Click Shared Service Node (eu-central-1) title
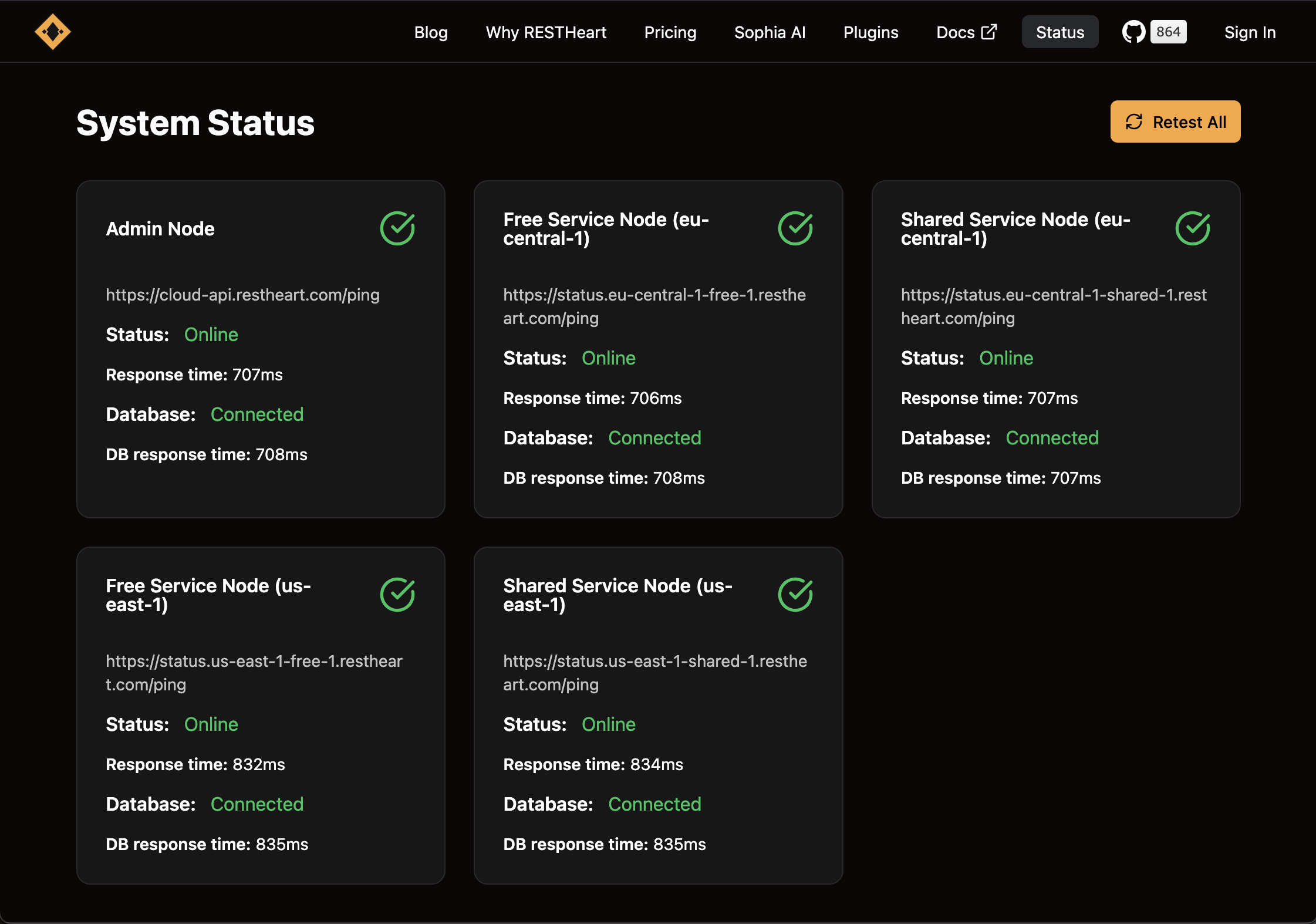 pos(1015,229)
